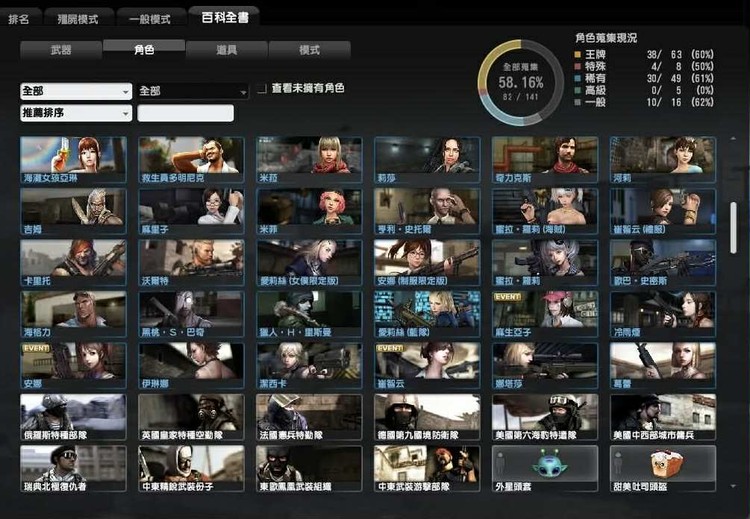Select the 法國憲兵特勤隊 card
Viewport: 750px width, 519px height.
309,417
